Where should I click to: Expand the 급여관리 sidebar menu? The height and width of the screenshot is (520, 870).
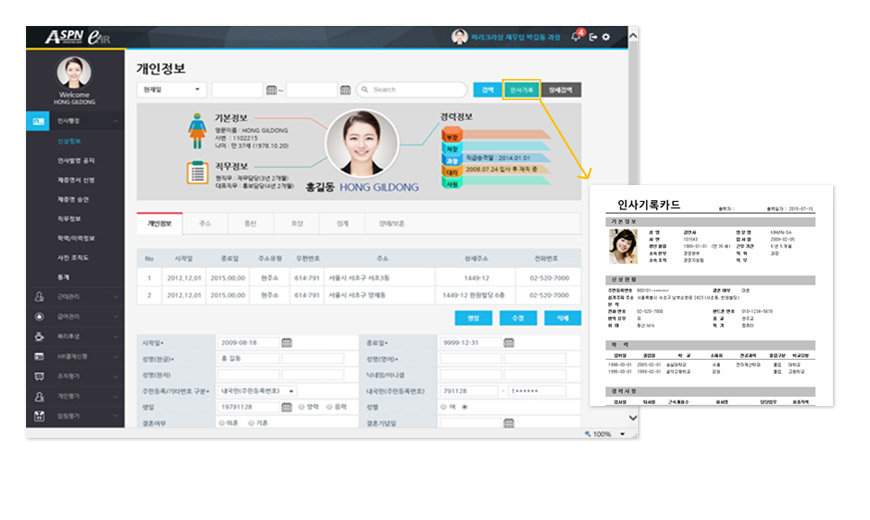(116, 316)
